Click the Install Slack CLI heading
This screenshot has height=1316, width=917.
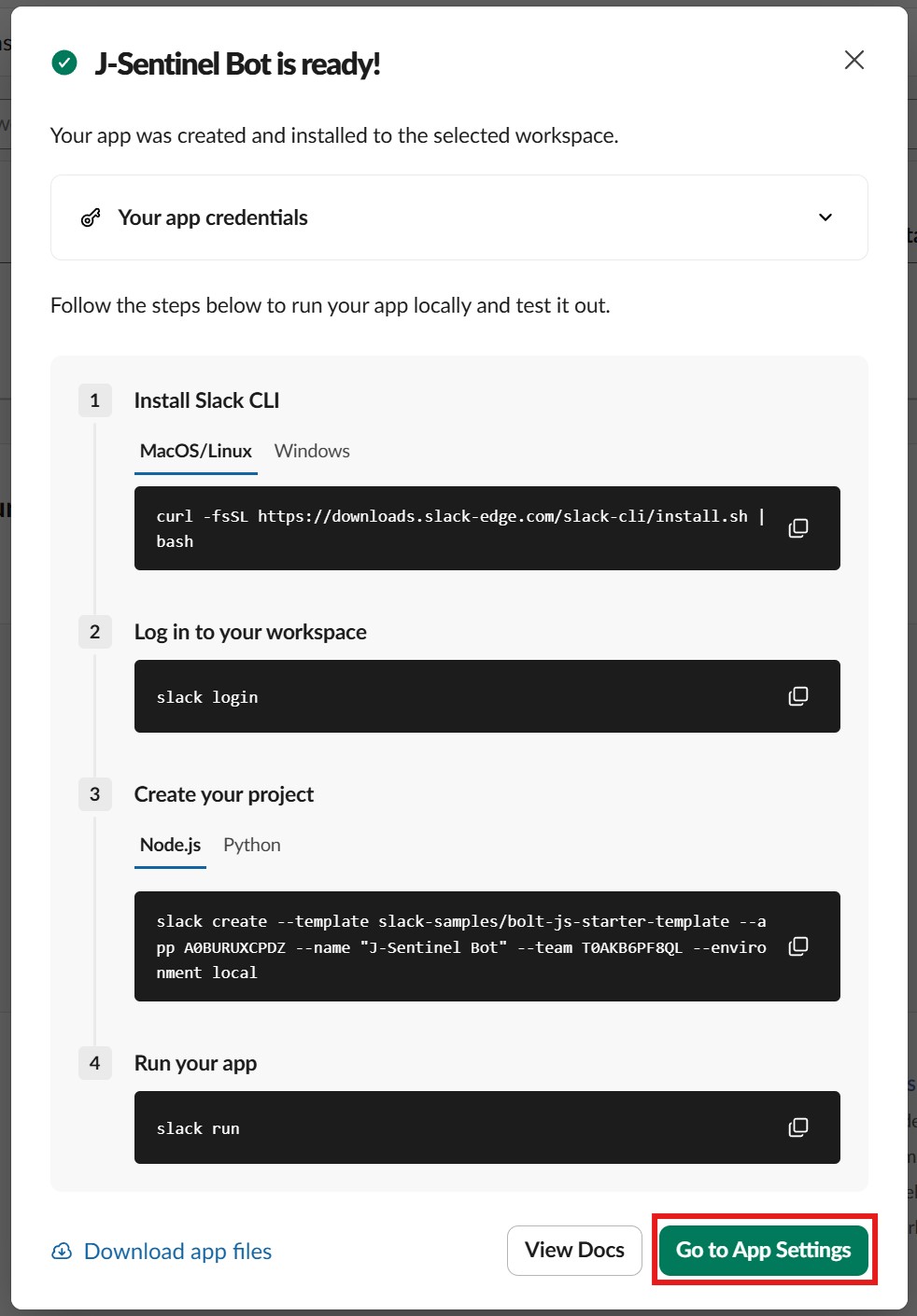tap(207, 400)
